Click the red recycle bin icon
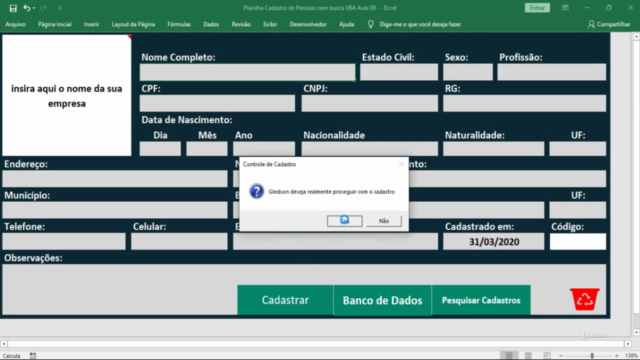The image size is (640, 360). tap(584, 299)
